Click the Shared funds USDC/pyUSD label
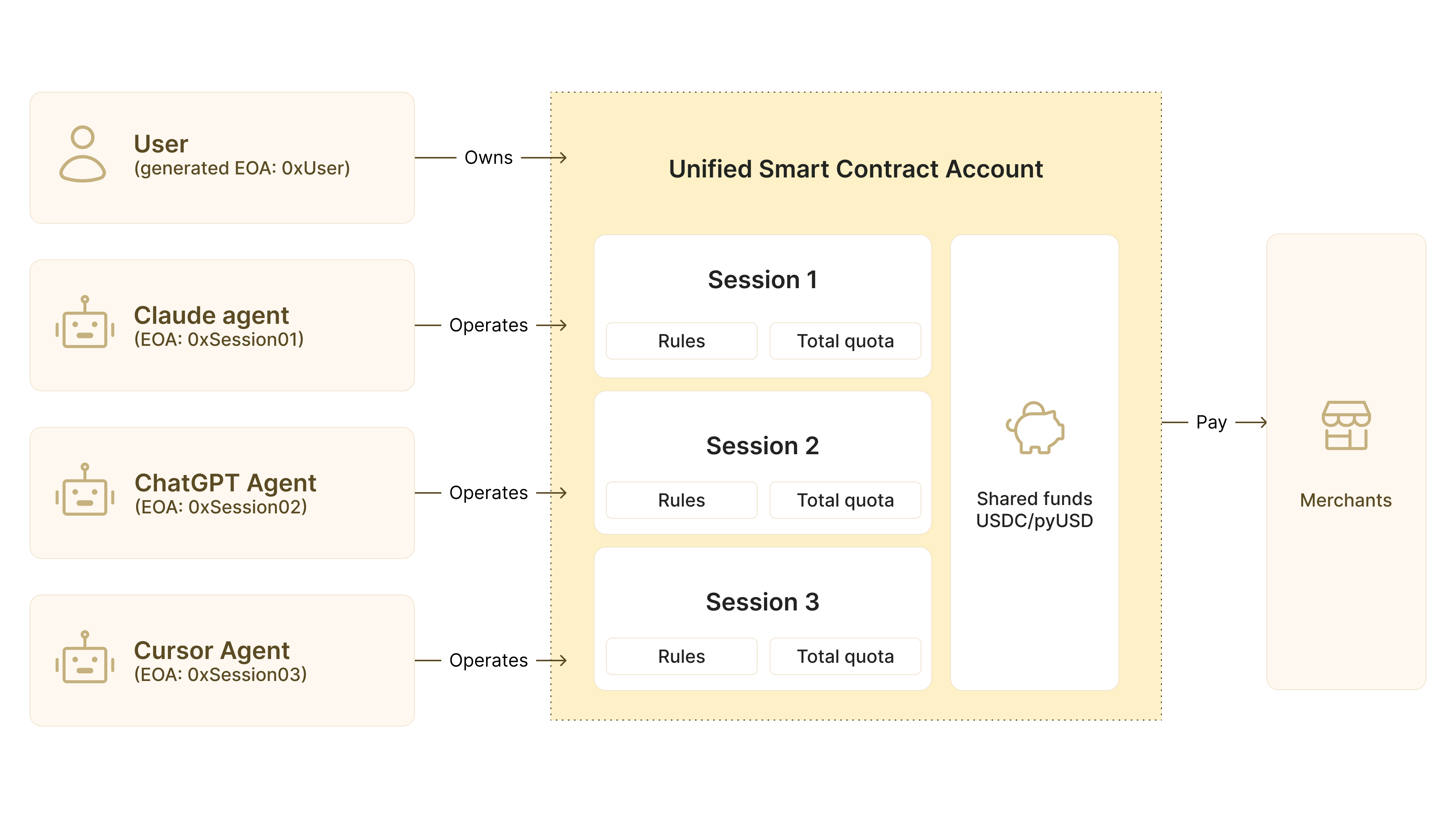Viewport: 1456px width, 819px height. 1034,510
